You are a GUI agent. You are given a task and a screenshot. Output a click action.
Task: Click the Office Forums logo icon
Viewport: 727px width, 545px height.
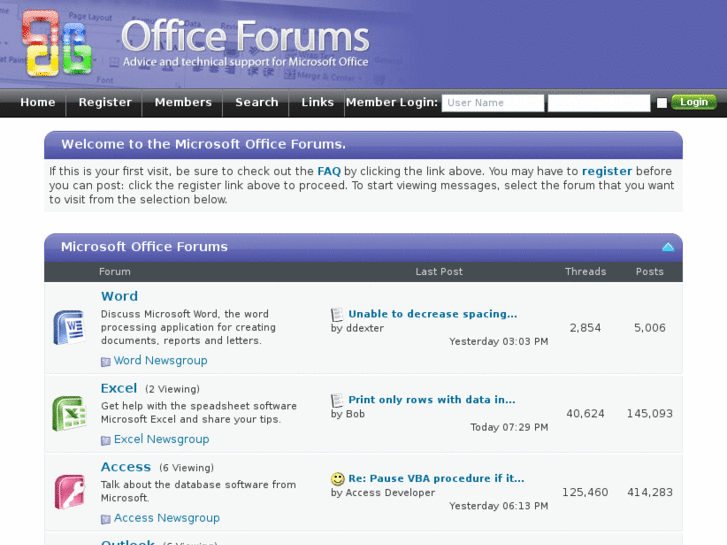[57, 43]
